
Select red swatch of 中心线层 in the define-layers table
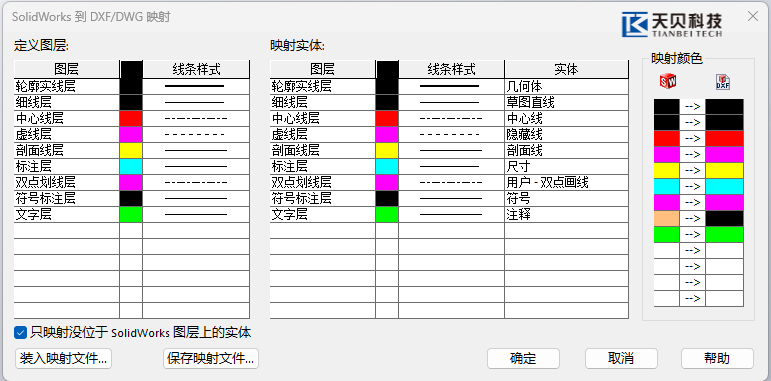pyautogui.click(x=131, y=118)
